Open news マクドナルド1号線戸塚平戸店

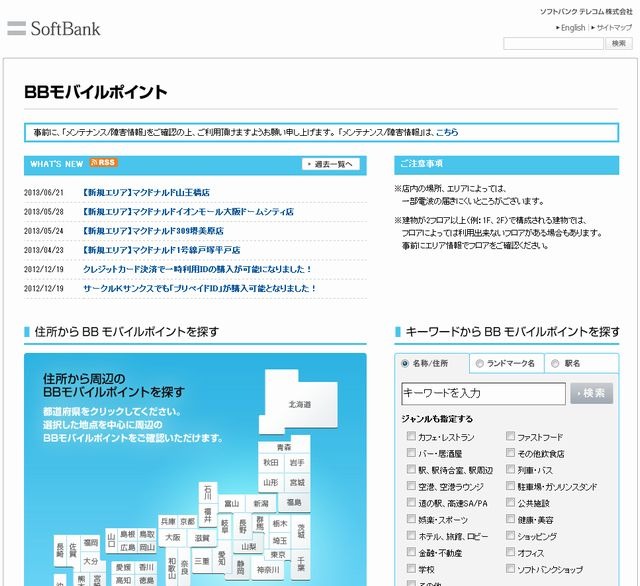[x=161, y=250]
